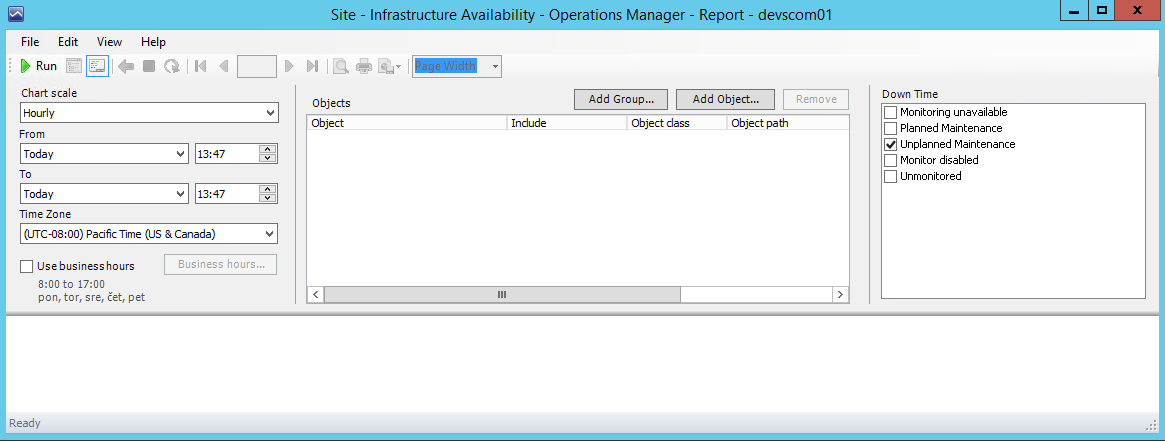Click the Add Object... button

click(x=725, y=99)
